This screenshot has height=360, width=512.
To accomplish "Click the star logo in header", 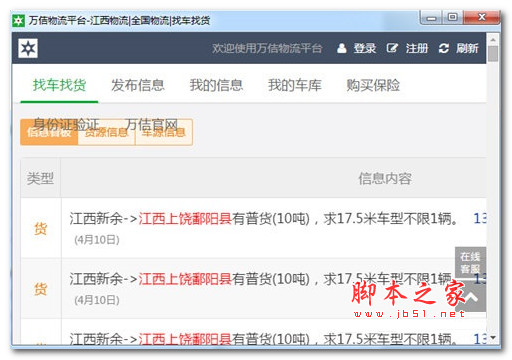I will (28, 48).
